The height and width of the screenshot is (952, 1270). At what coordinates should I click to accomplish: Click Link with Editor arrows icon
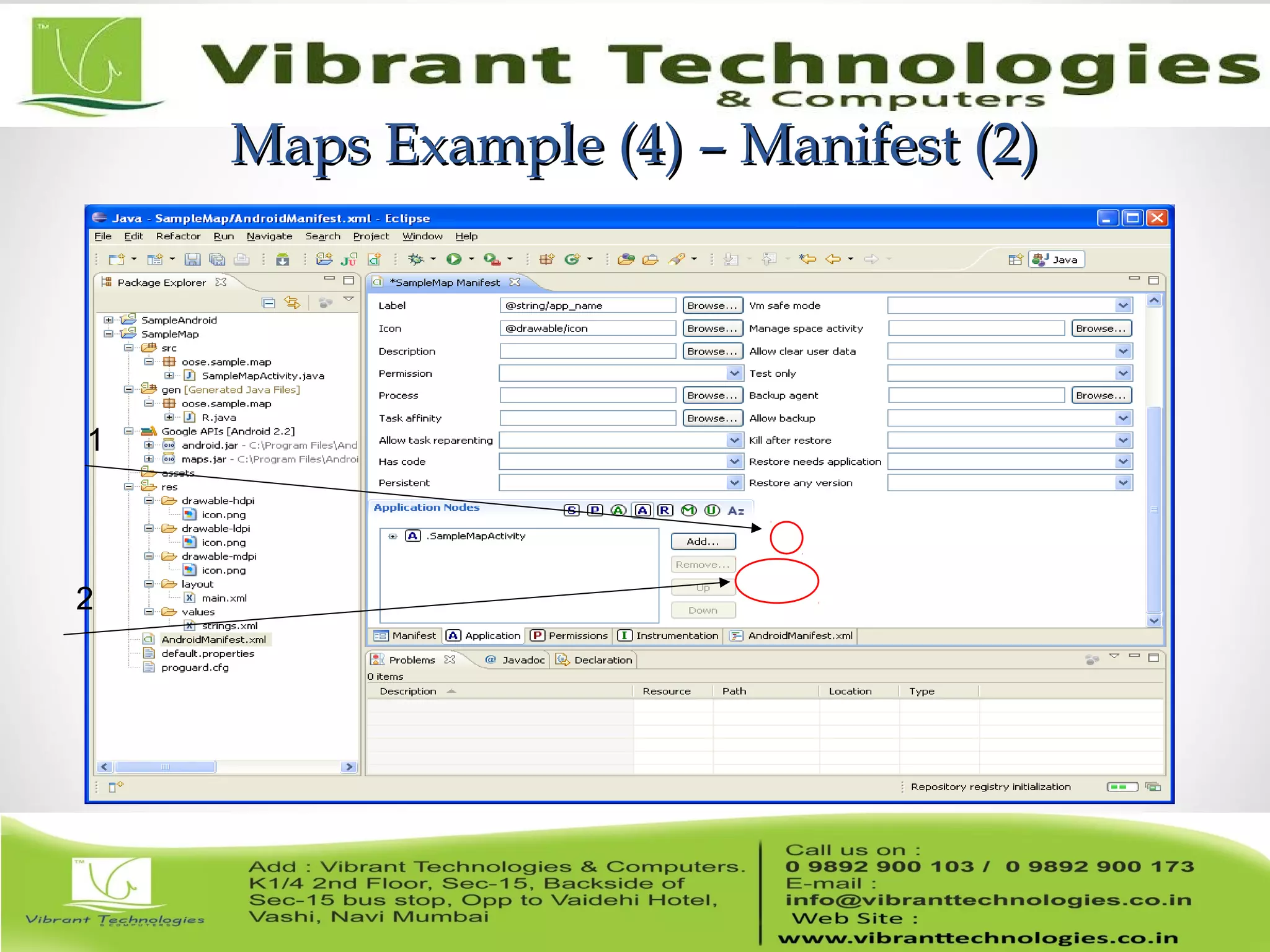[x=292, y=302]
